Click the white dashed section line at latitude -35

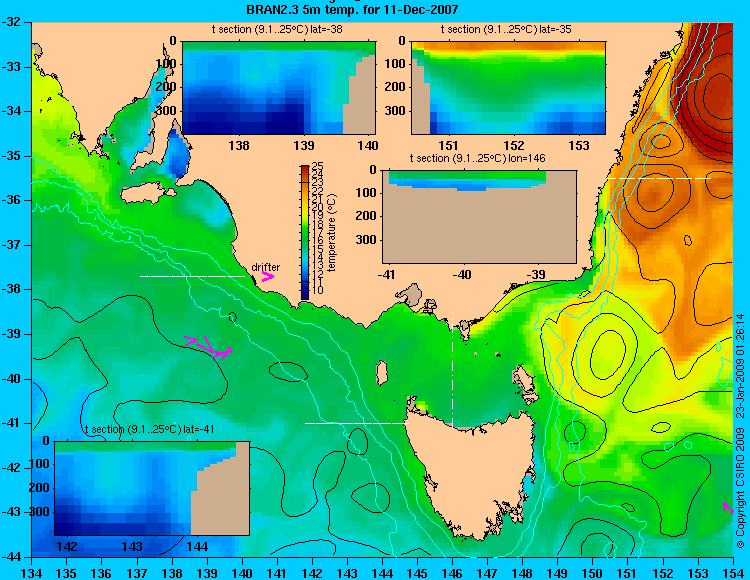659,178
